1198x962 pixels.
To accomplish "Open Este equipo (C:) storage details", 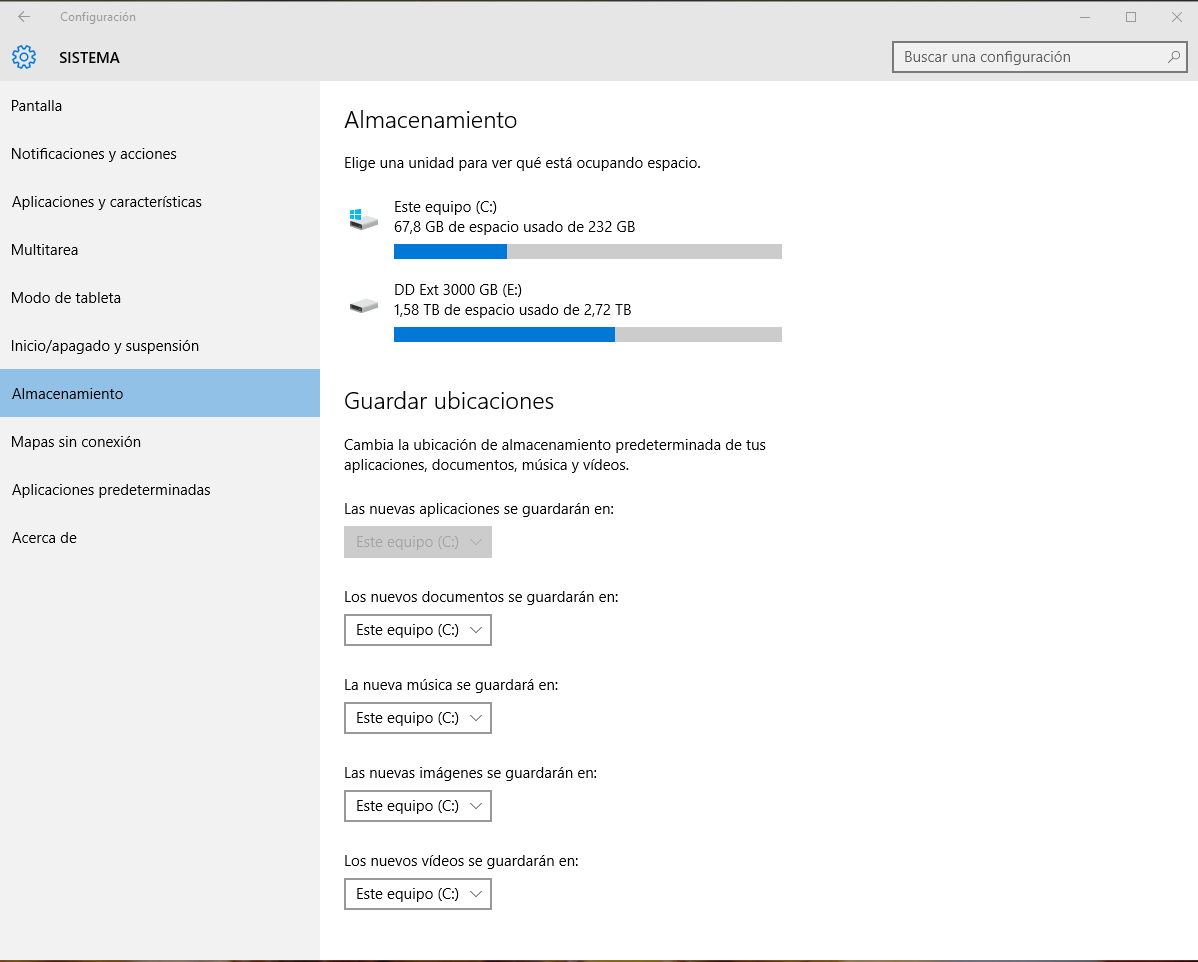I will pos(500,216).
